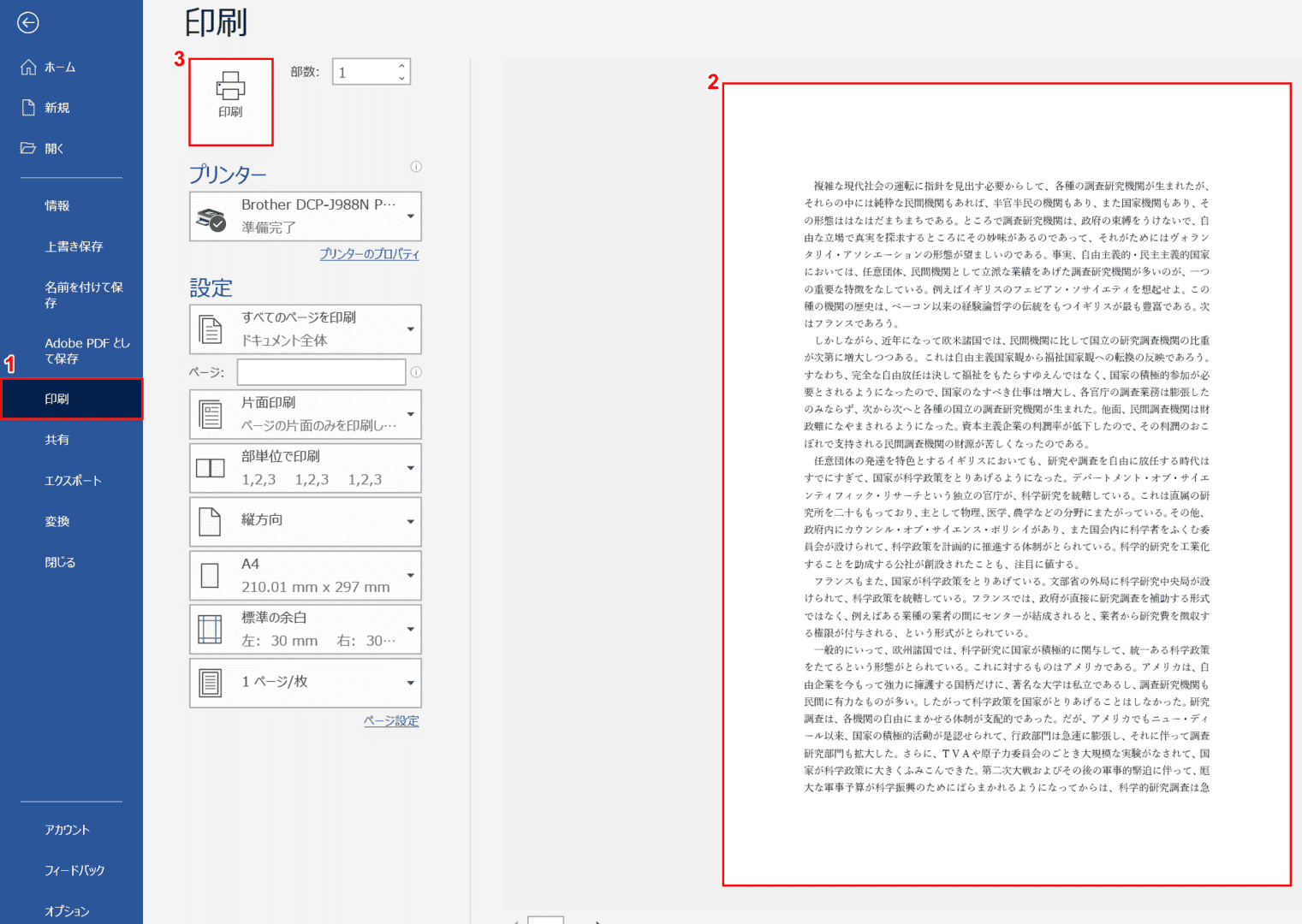The image size is (1302, 924).
Task: Open the ページ設定 link
Action: tap(391, 721)
